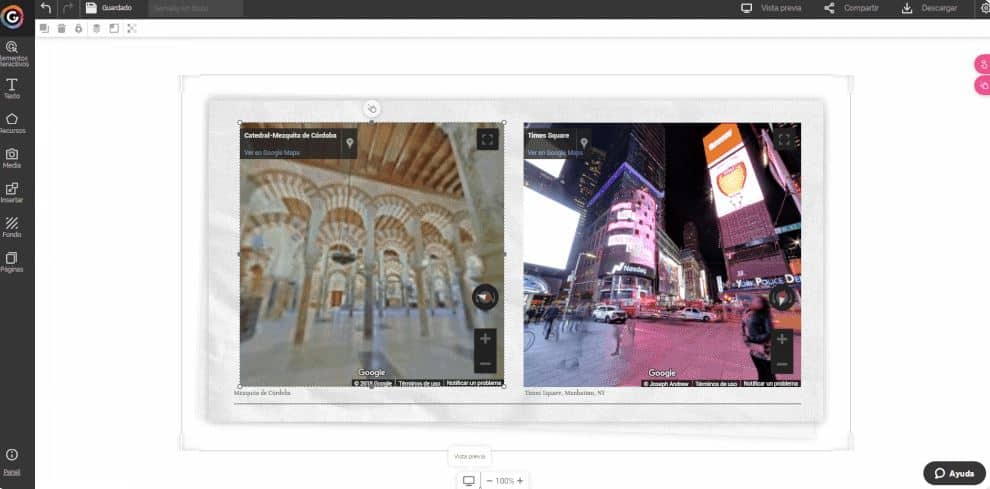The width and height of the screenshot is (990, 489).
Task: Enter fullscreen on the Times Square view
Action: click(x=784, y=140)
